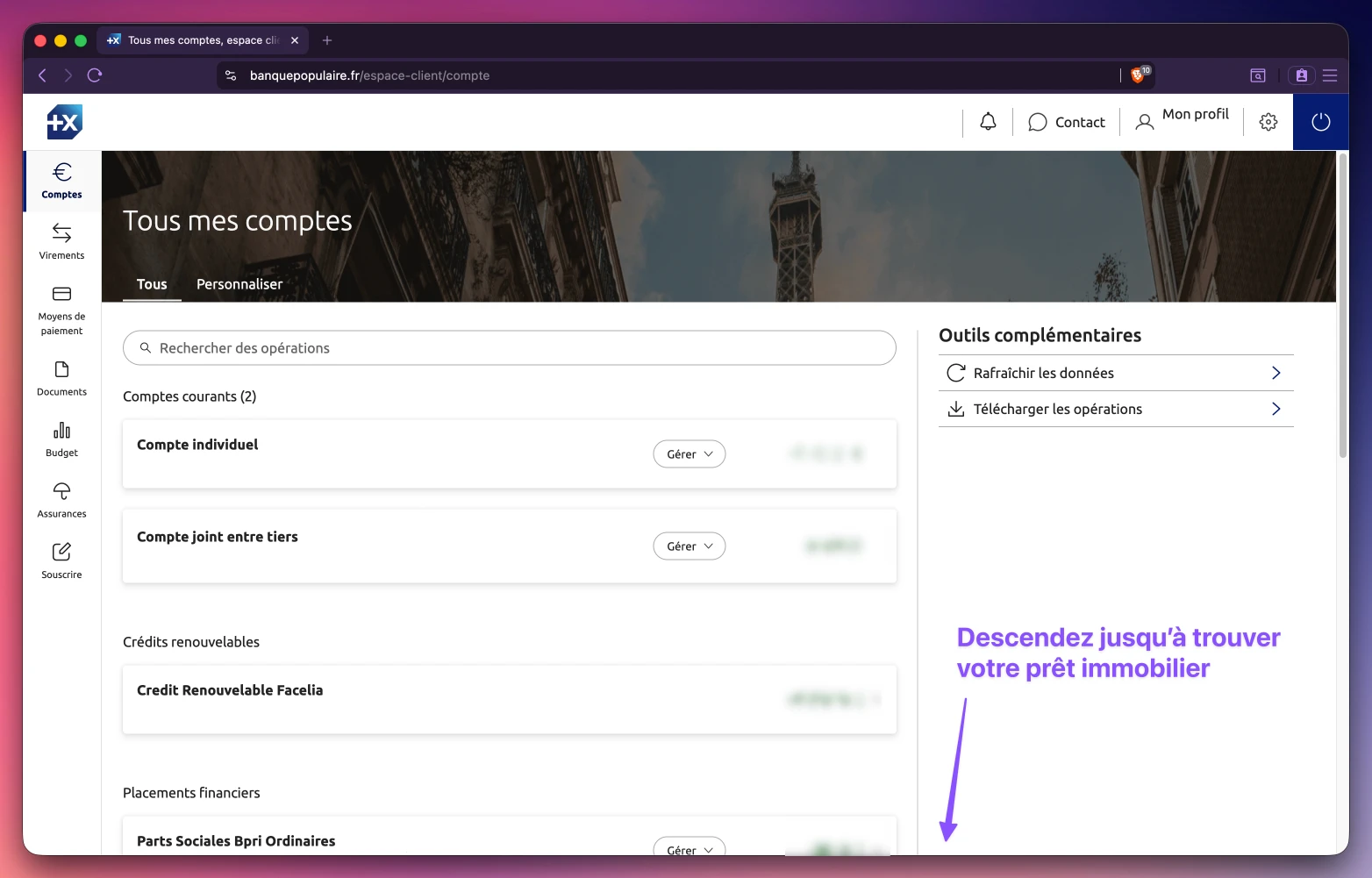Click the Rechercher des opérations search field

pyautogui.click(x=510, y=348)
